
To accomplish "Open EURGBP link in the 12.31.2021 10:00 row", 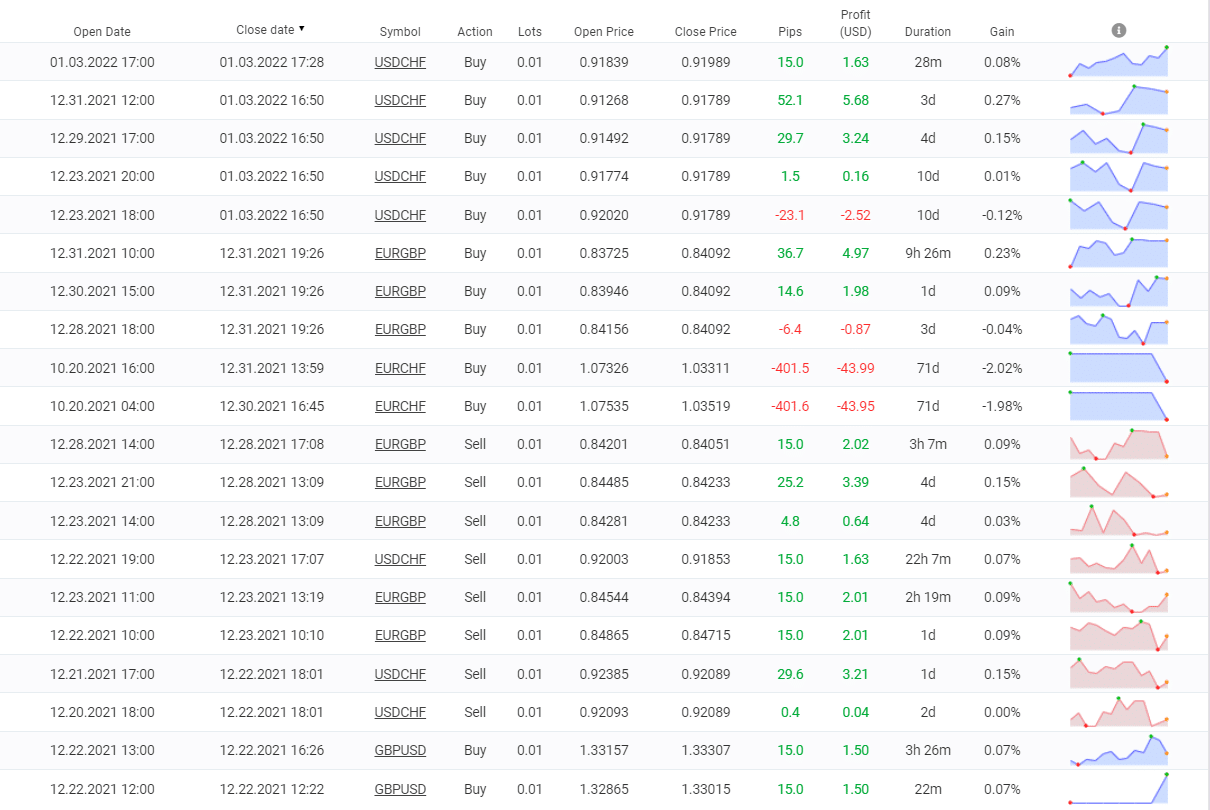I will click(400, 254).
